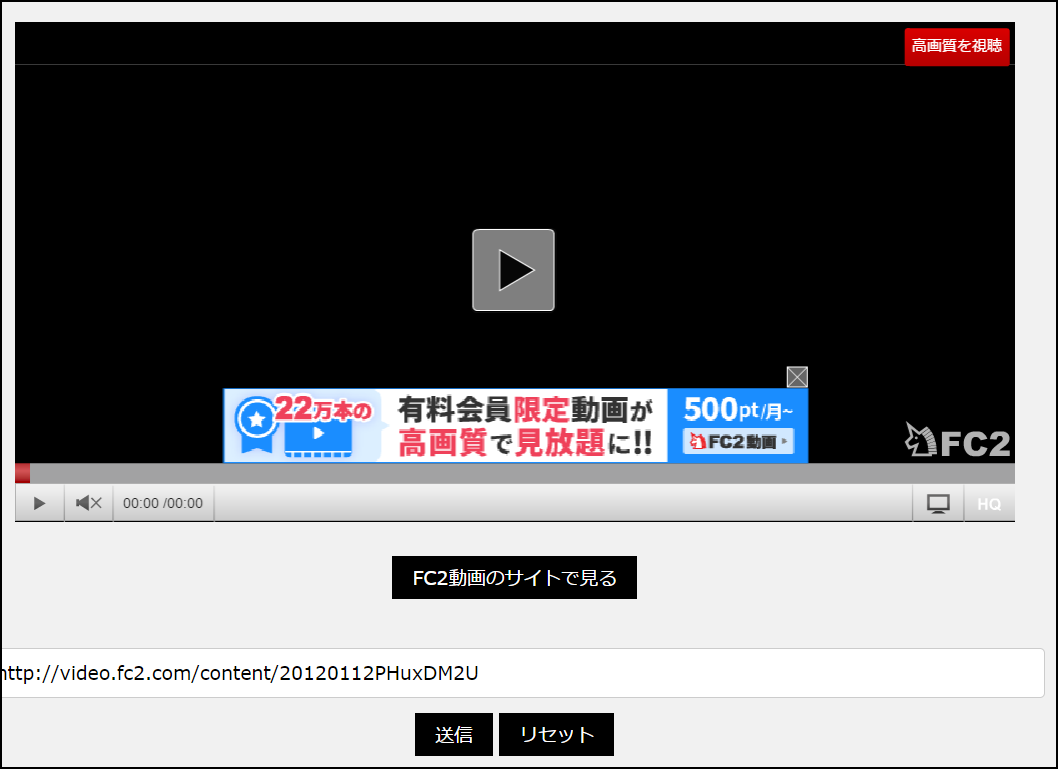Click the 500pt/月 price in the ad
1058x769 pixels.
click(x=738, y=409)
